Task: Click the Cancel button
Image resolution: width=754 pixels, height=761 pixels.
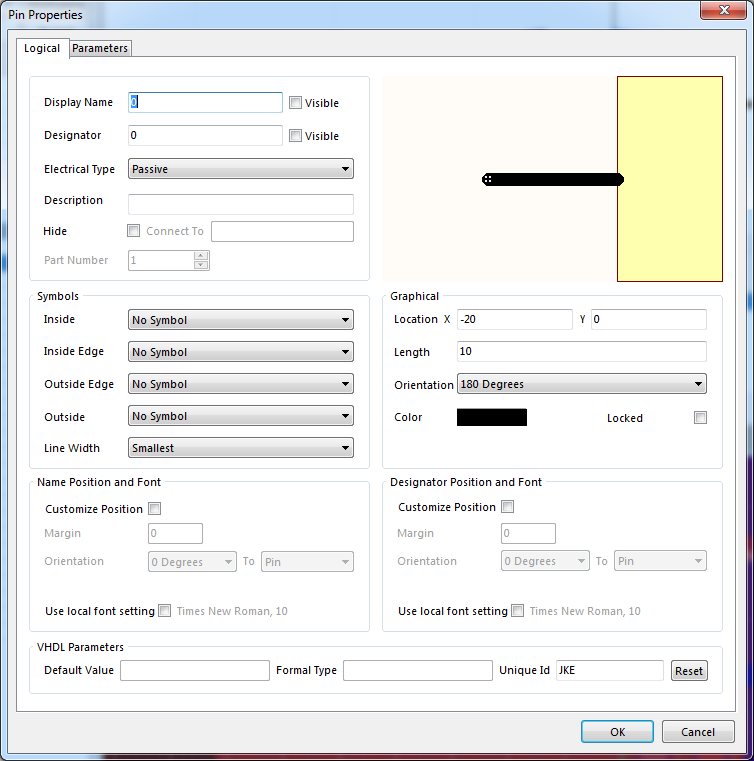Action: (698, 731)
